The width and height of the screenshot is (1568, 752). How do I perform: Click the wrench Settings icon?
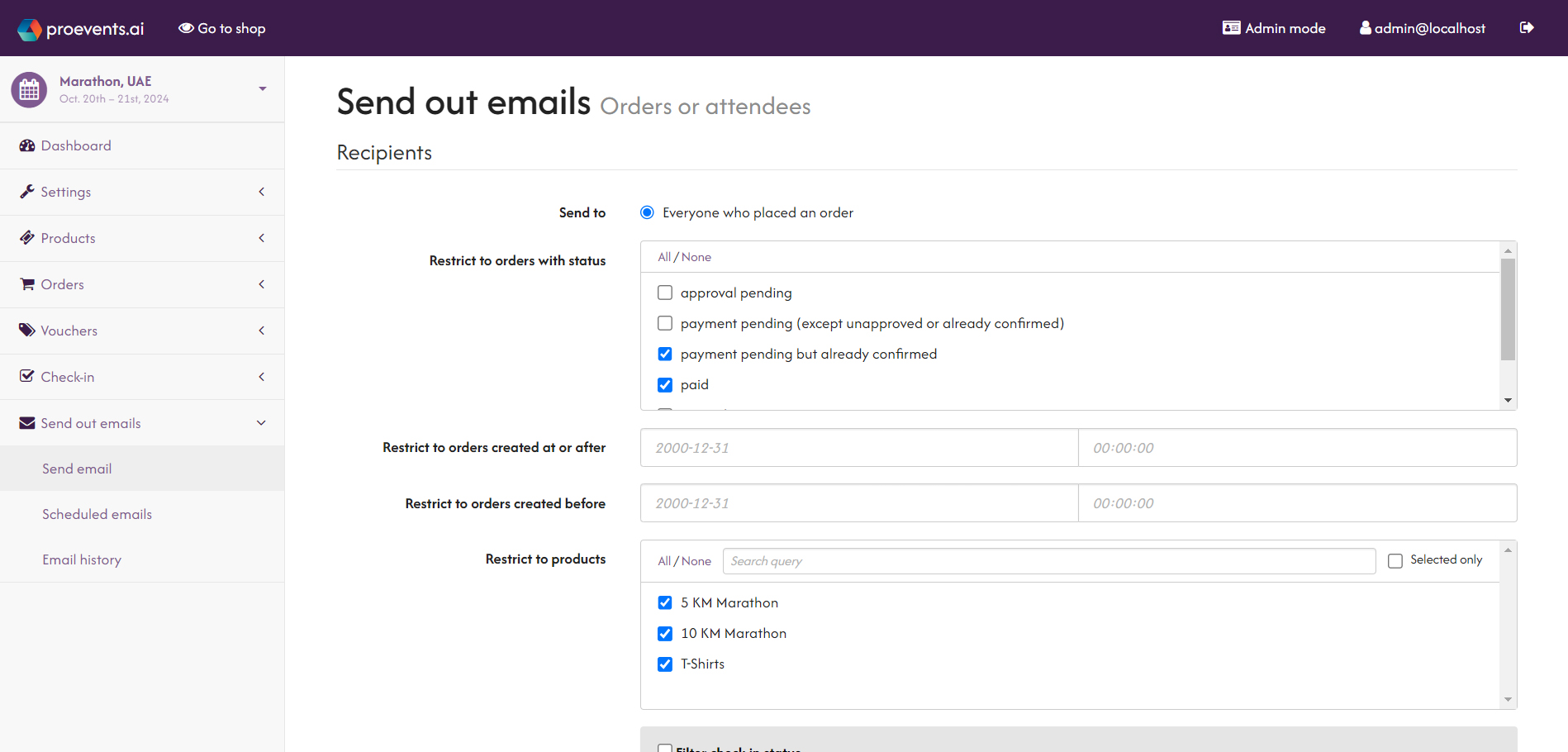[27, 191]
